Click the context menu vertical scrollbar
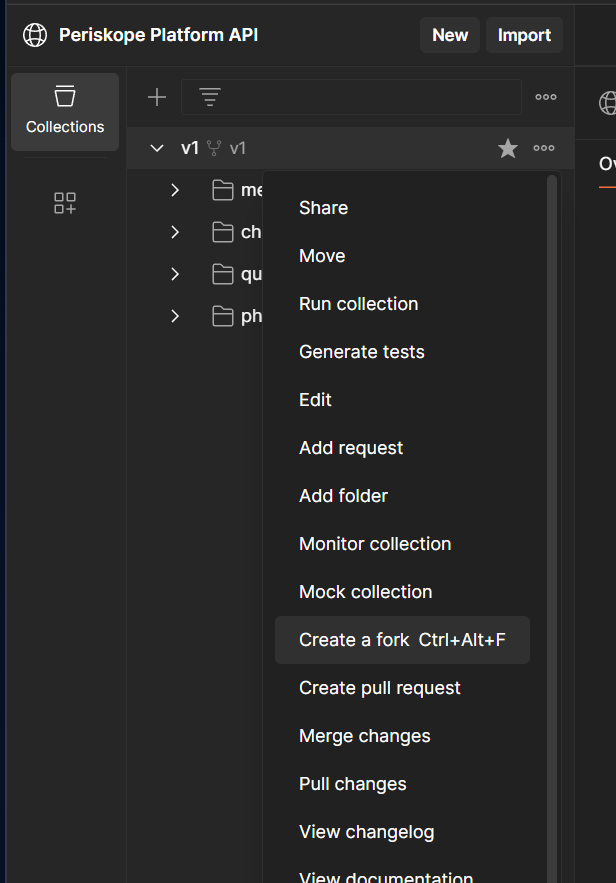This screenshot has height=883, width=616. tap(552, 528)
